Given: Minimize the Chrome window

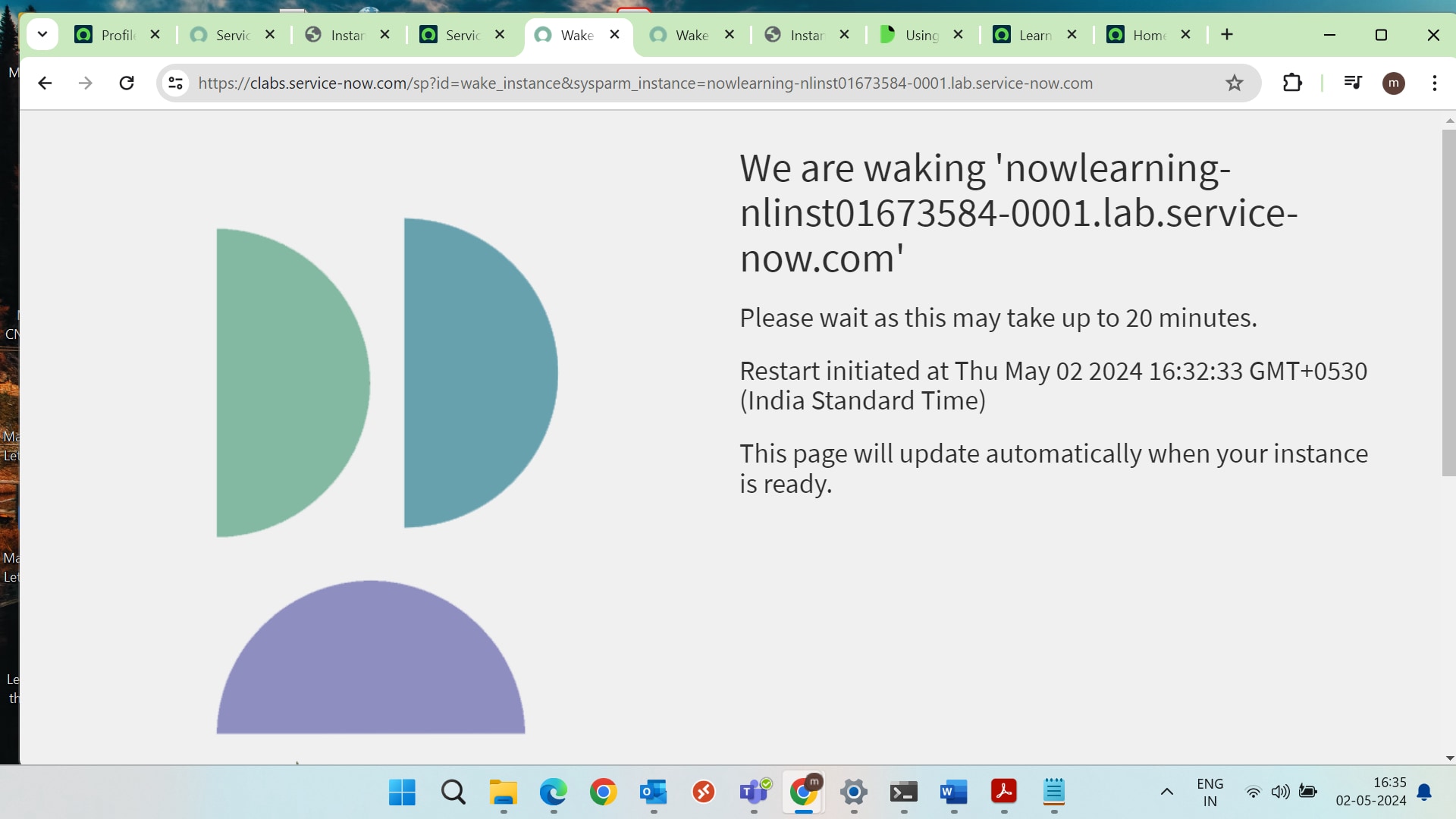Looking at the screenshot, I should [x=1329, y=35].
